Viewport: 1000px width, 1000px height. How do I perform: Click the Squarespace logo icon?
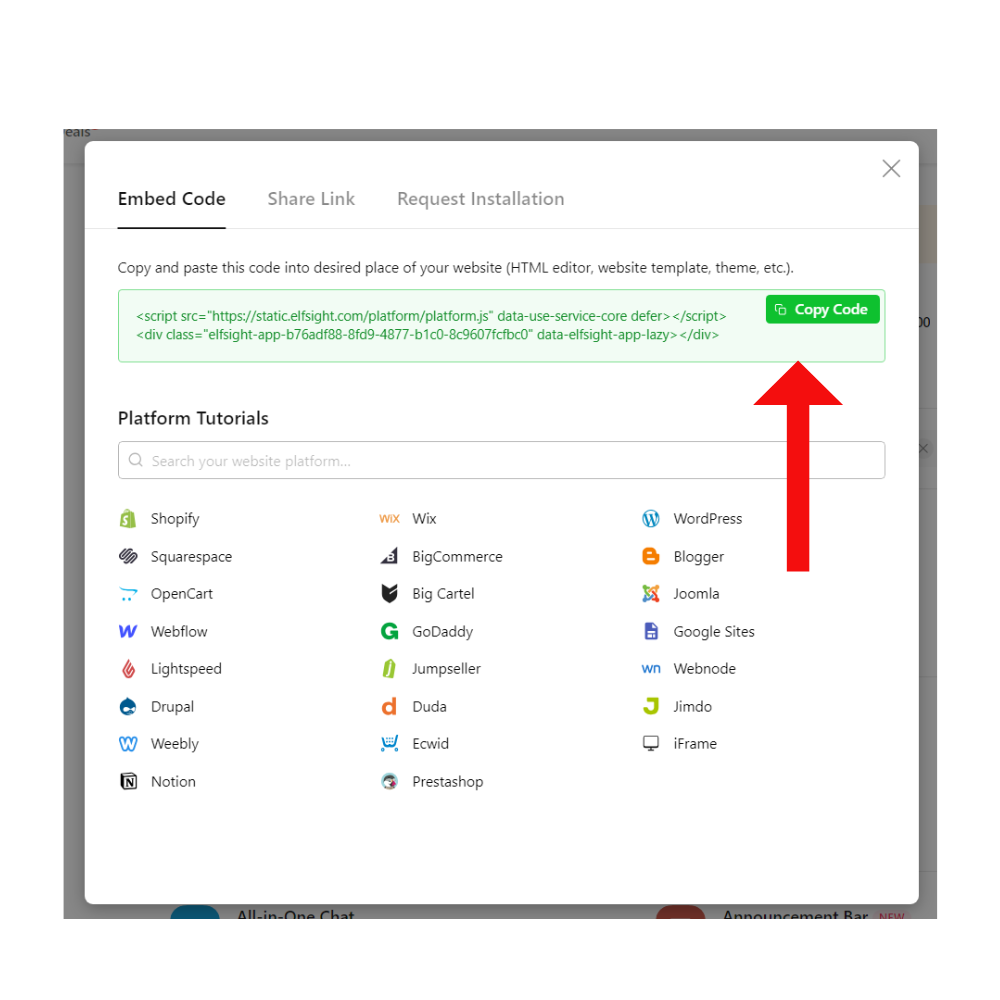coord(128,556)
